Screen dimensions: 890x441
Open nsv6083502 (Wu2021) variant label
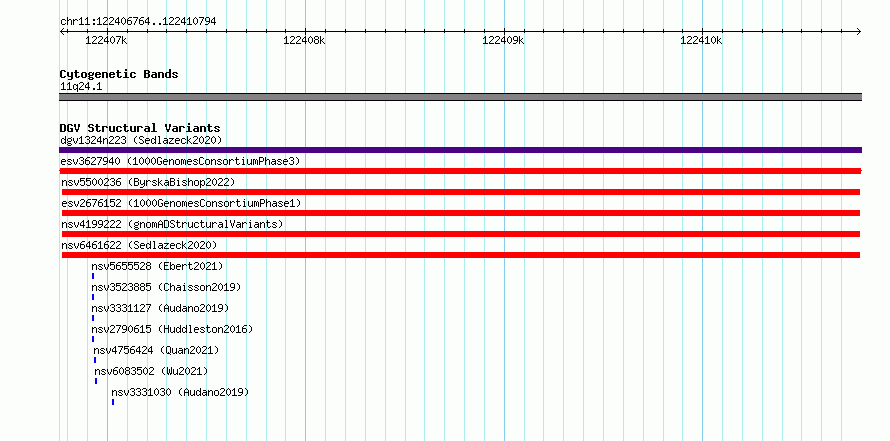pyautogui.click(x=152, y=371)
